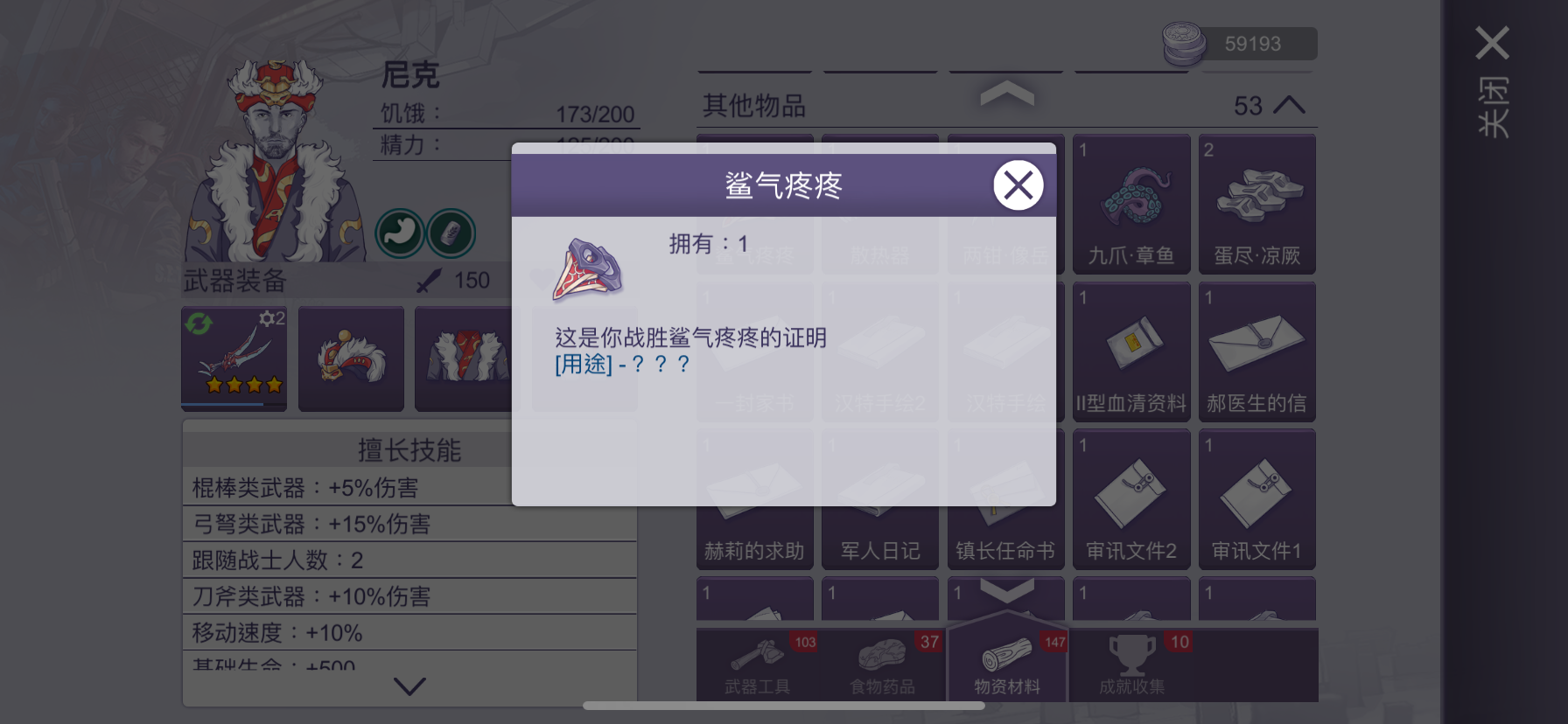The width and height of the screenshot is (1568, 724).
Task: Close the 鲨气疼疼 item popup
Action: pos(1018,185)
